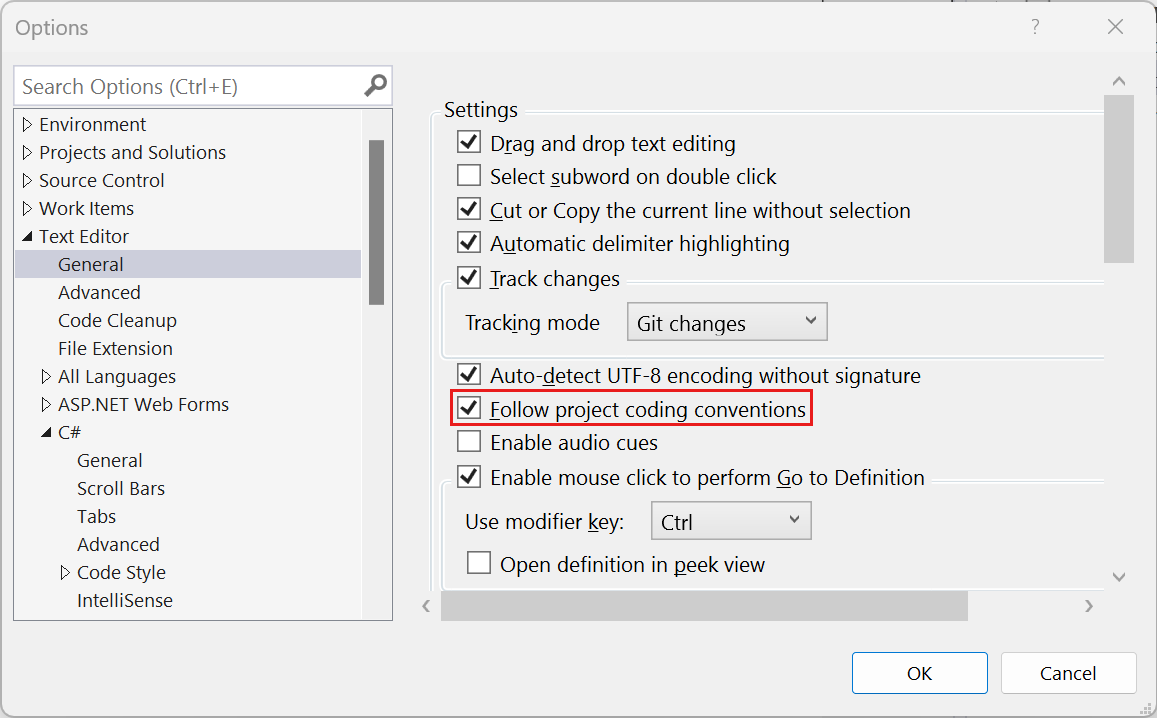1157x718 pixels.
Task: Disable Drag and drop text editing
Action: click(469, 141)
